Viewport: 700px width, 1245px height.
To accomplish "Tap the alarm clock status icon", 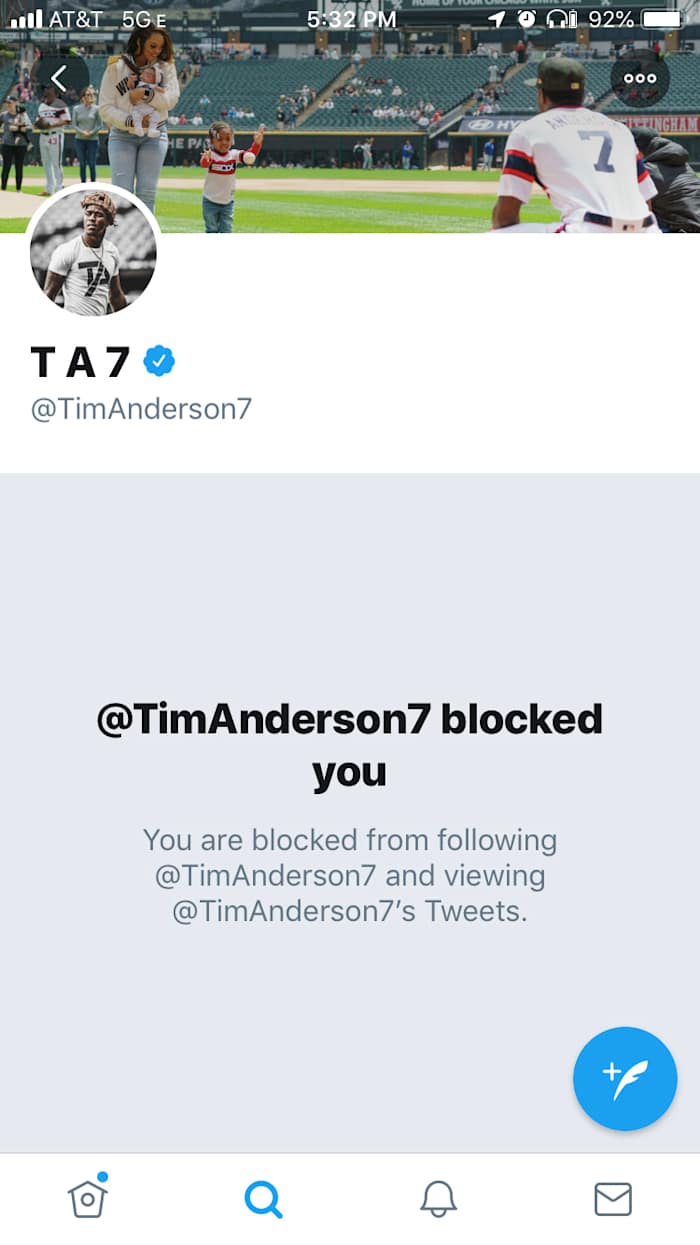I will (526, 18).
